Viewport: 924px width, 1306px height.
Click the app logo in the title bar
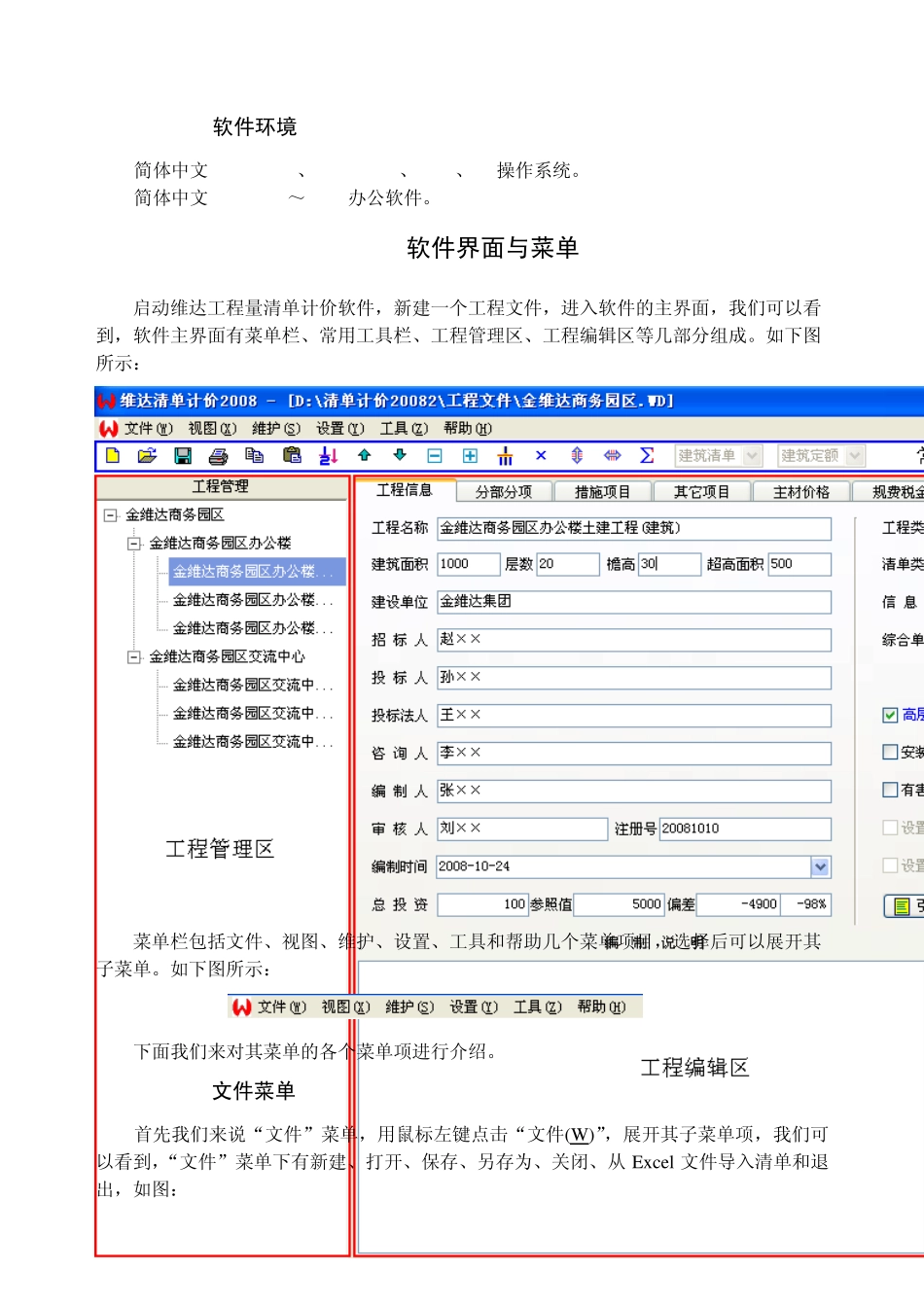[x=107, y=401]
